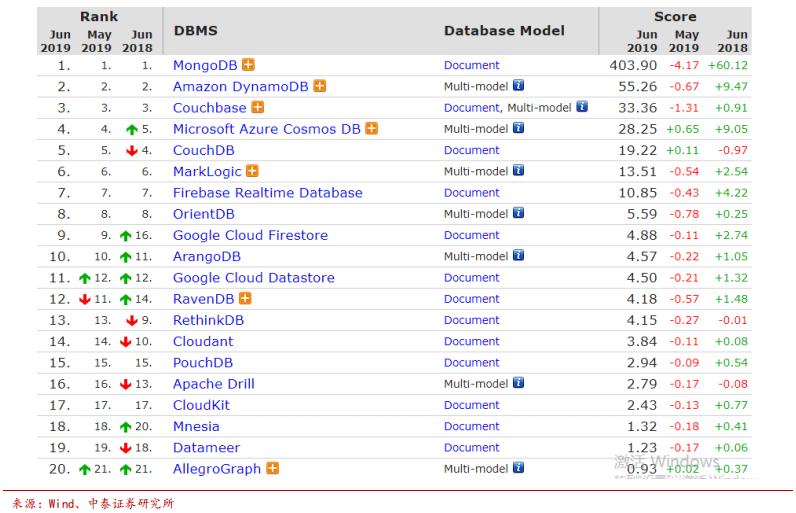Click the info icon in the Apache Drill row

click(518, 383)
